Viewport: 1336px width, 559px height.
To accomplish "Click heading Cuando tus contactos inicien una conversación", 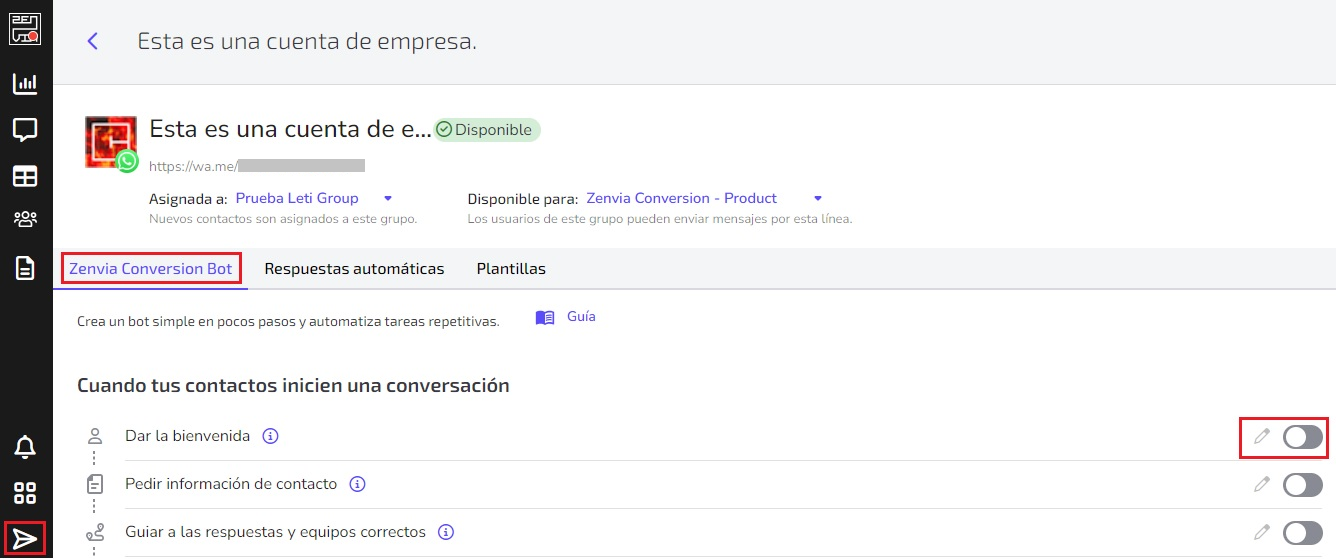I will pyautogui.click(x=293, y=385).
